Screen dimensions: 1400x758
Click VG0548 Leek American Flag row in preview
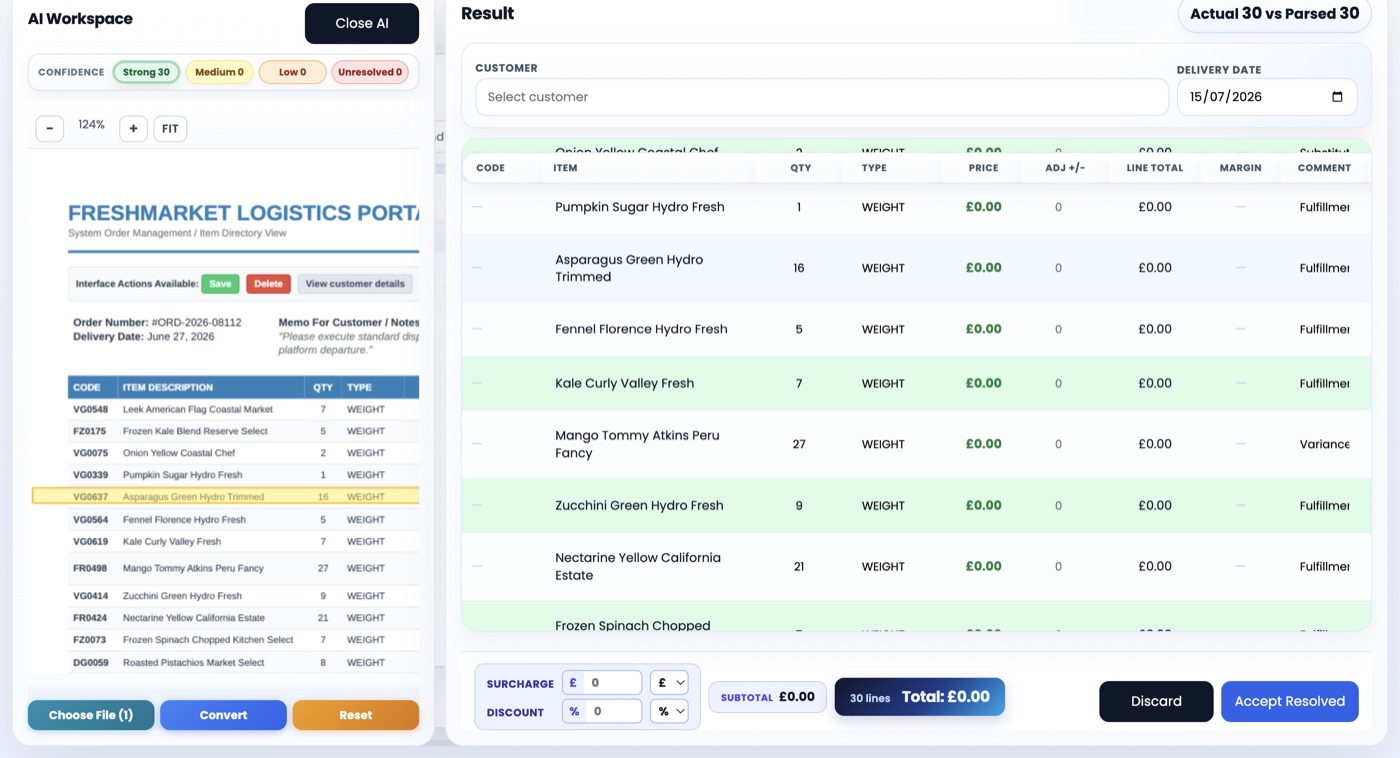click(x=243, y=409)
